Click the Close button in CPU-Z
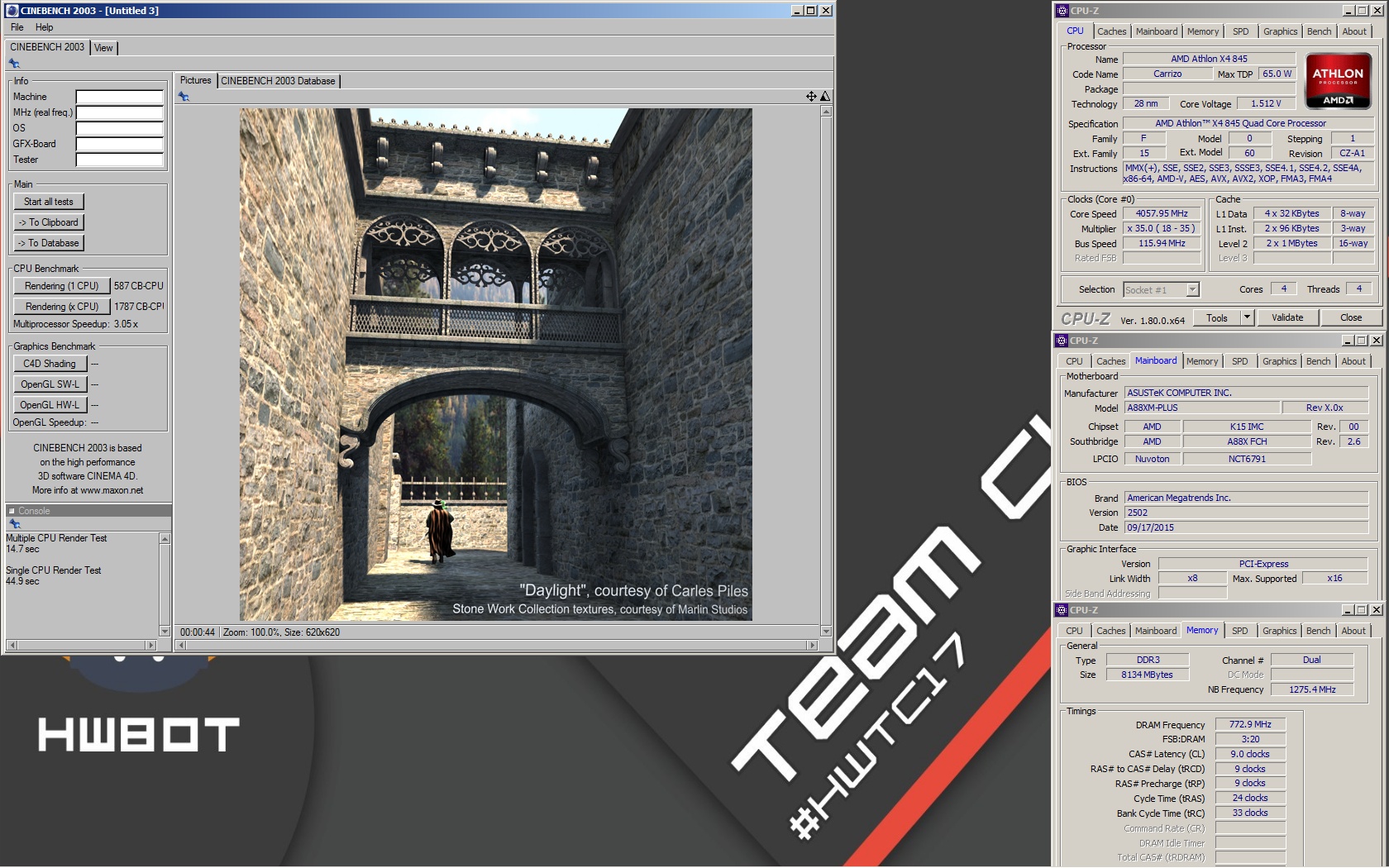Screen dimensions: 1389x868 click(1351, 317)
